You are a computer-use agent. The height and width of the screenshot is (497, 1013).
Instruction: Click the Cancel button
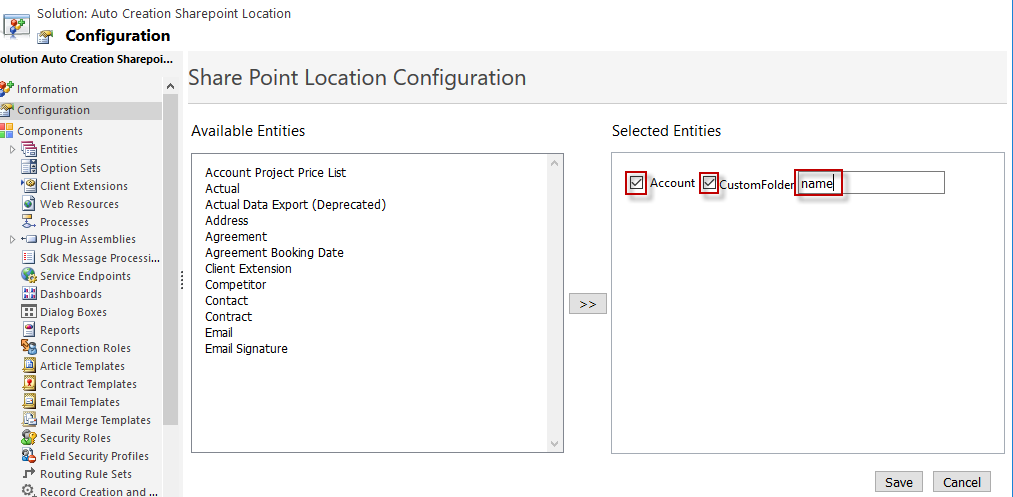pyautogui.click(x=962, y=482)
